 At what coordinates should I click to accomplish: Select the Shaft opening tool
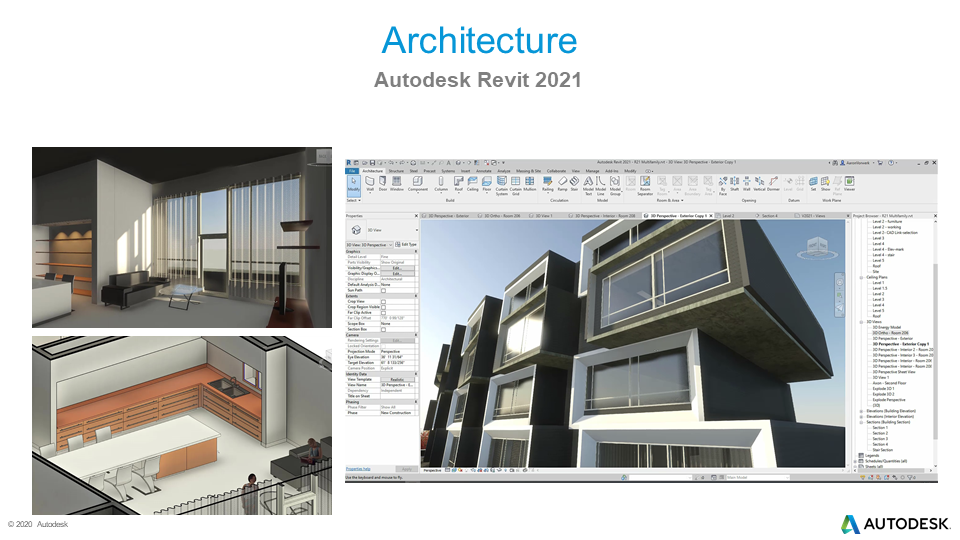tap(735, 184)
